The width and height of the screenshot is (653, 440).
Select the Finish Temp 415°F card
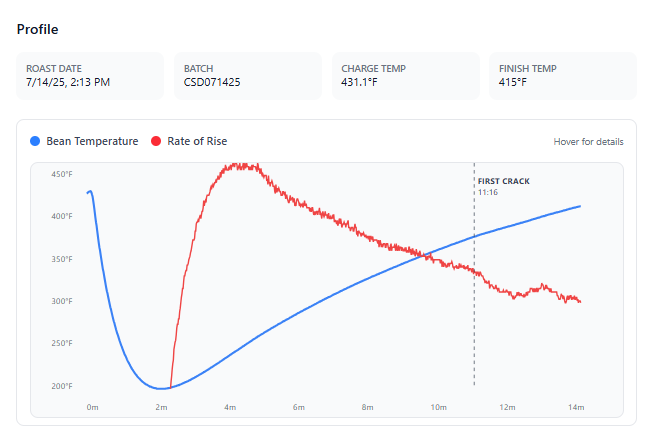[x=563, y=76]
